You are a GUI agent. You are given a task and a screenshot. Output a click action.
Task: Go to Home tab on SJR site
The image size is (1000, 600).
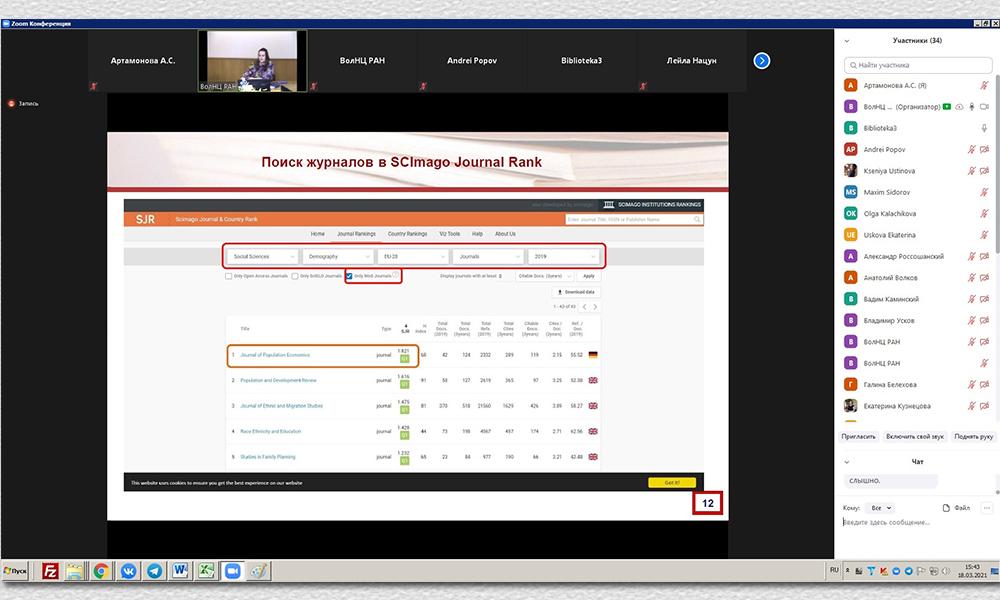coord(318,234)
